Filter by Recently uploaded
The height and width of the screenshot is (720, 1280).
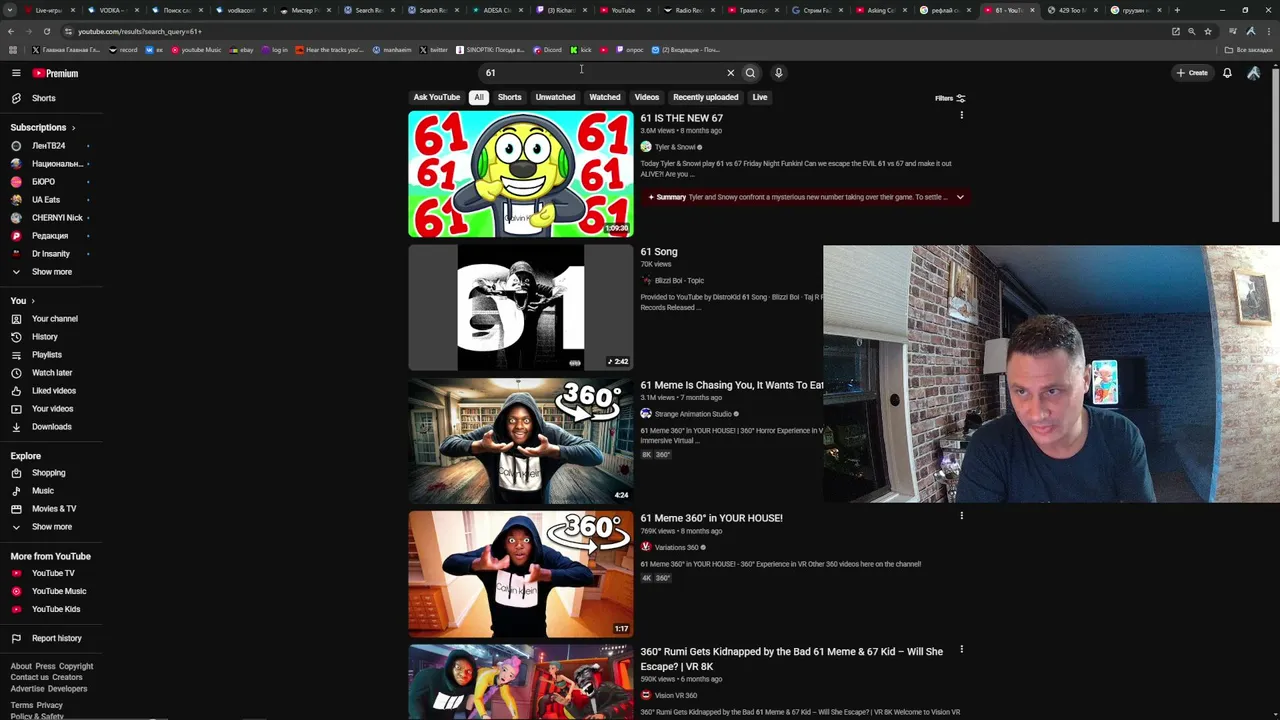[705, 97]
